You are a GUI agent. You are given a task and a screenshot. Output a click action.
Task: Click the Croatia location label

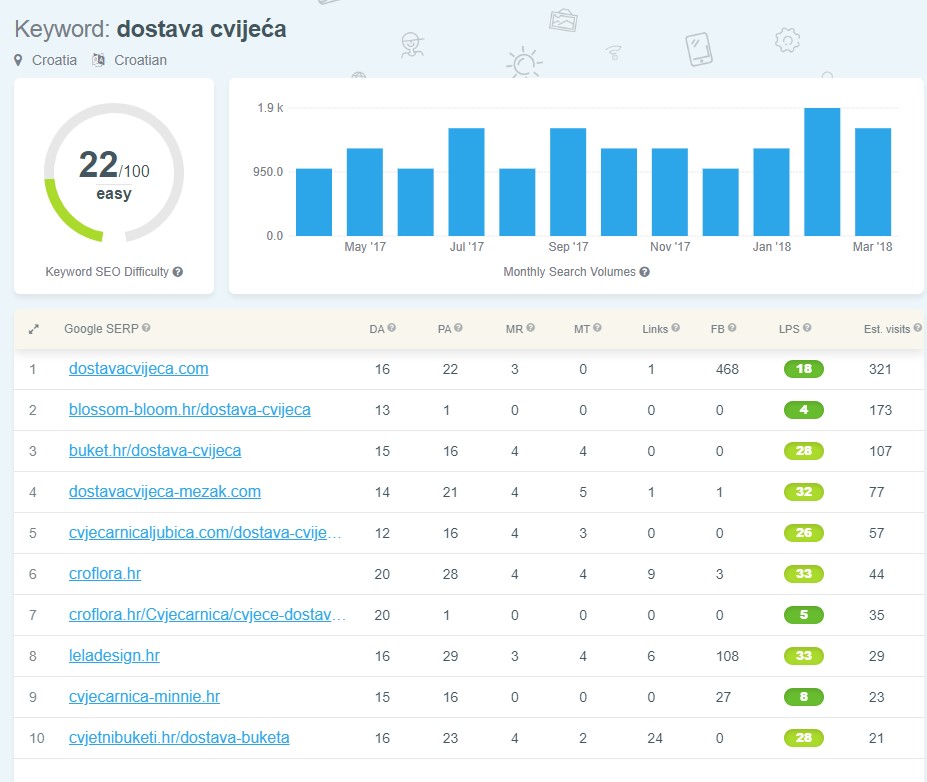coord(54,60)
